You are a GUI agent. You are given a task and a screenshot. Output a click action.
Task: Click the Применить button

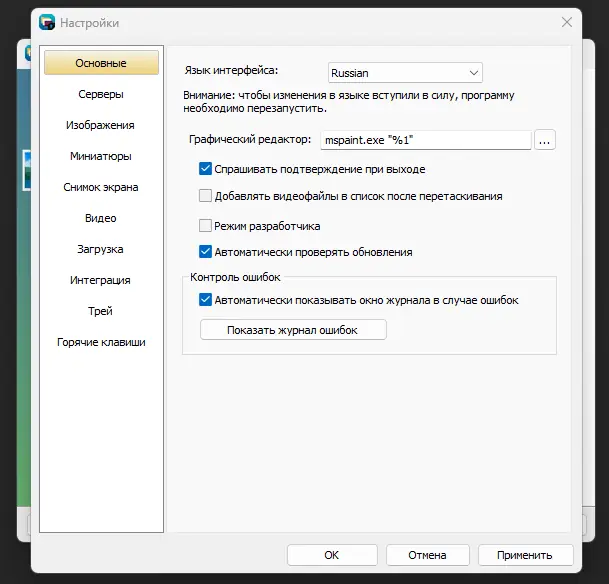525,555
